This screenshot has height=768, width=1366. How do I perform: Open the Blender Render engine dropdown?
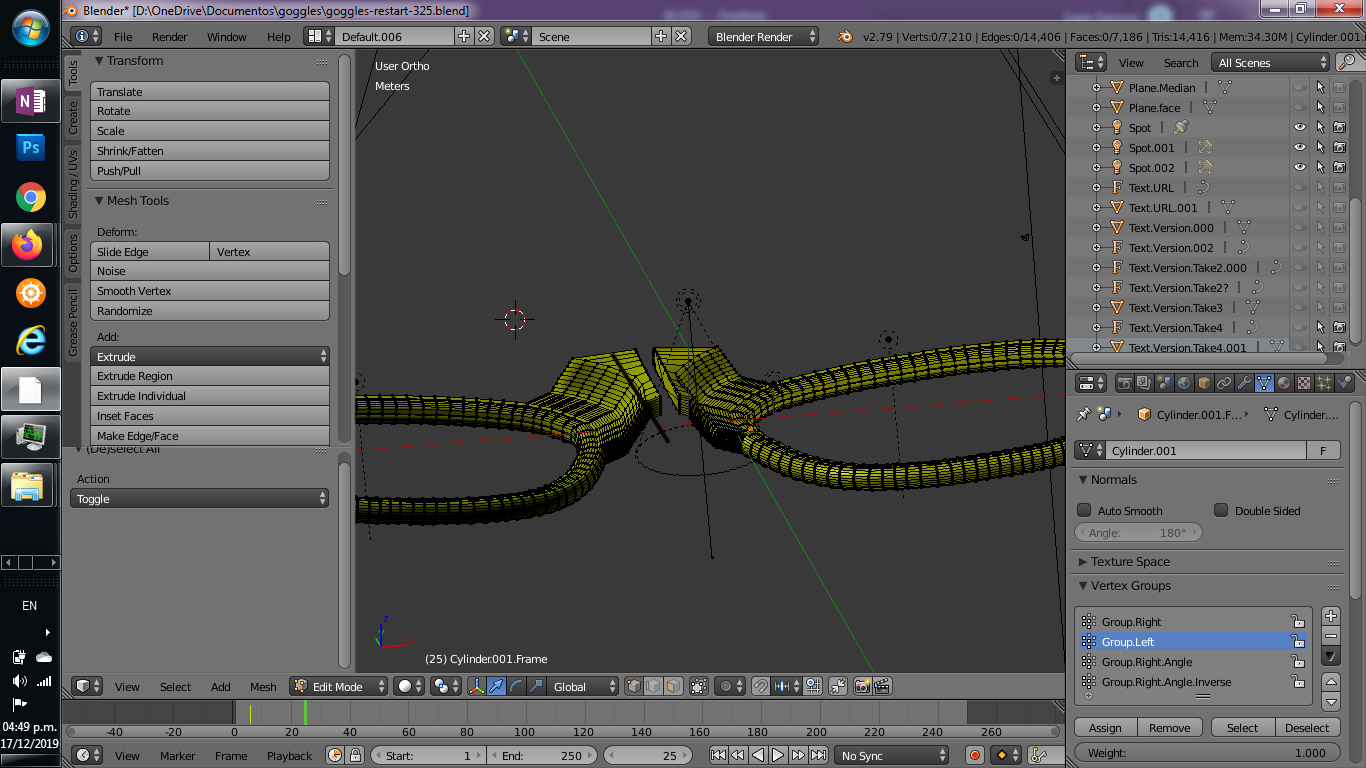point(764,36)
